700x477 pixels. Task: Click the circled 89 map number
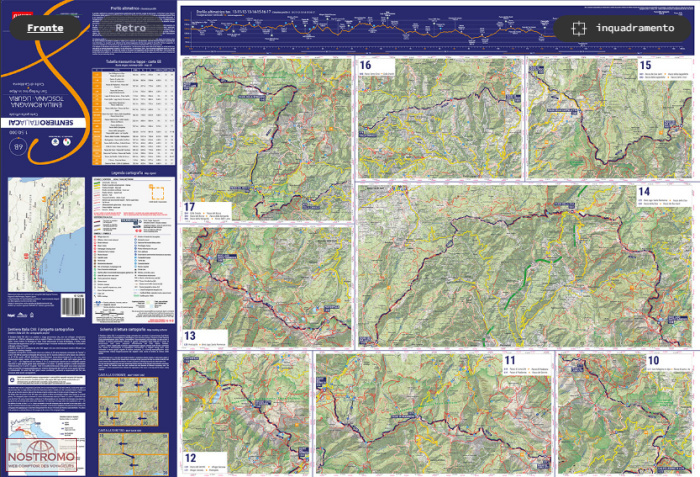tap(18, 146)
